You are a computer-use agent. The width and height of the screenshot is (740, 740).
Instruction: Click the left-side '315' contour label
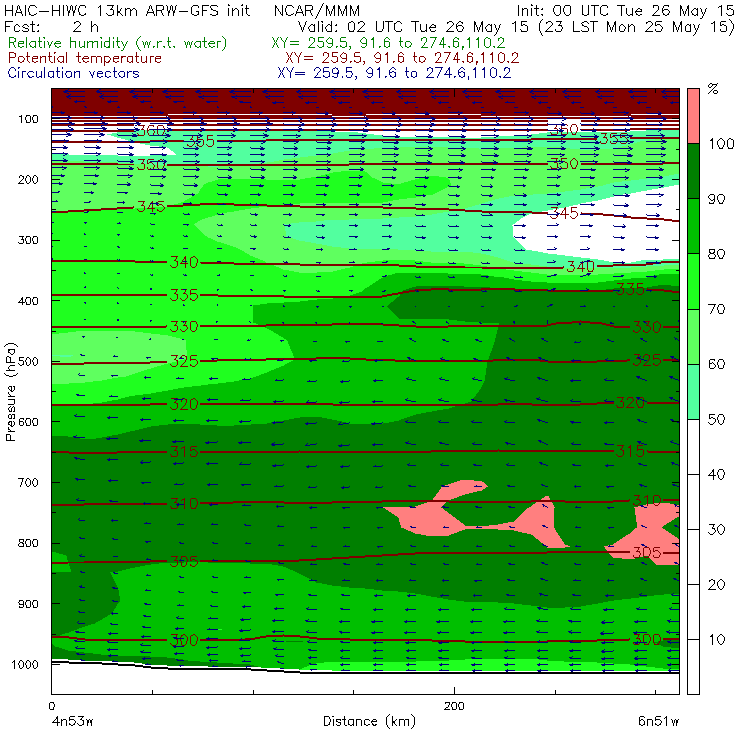tap(184, 452)
